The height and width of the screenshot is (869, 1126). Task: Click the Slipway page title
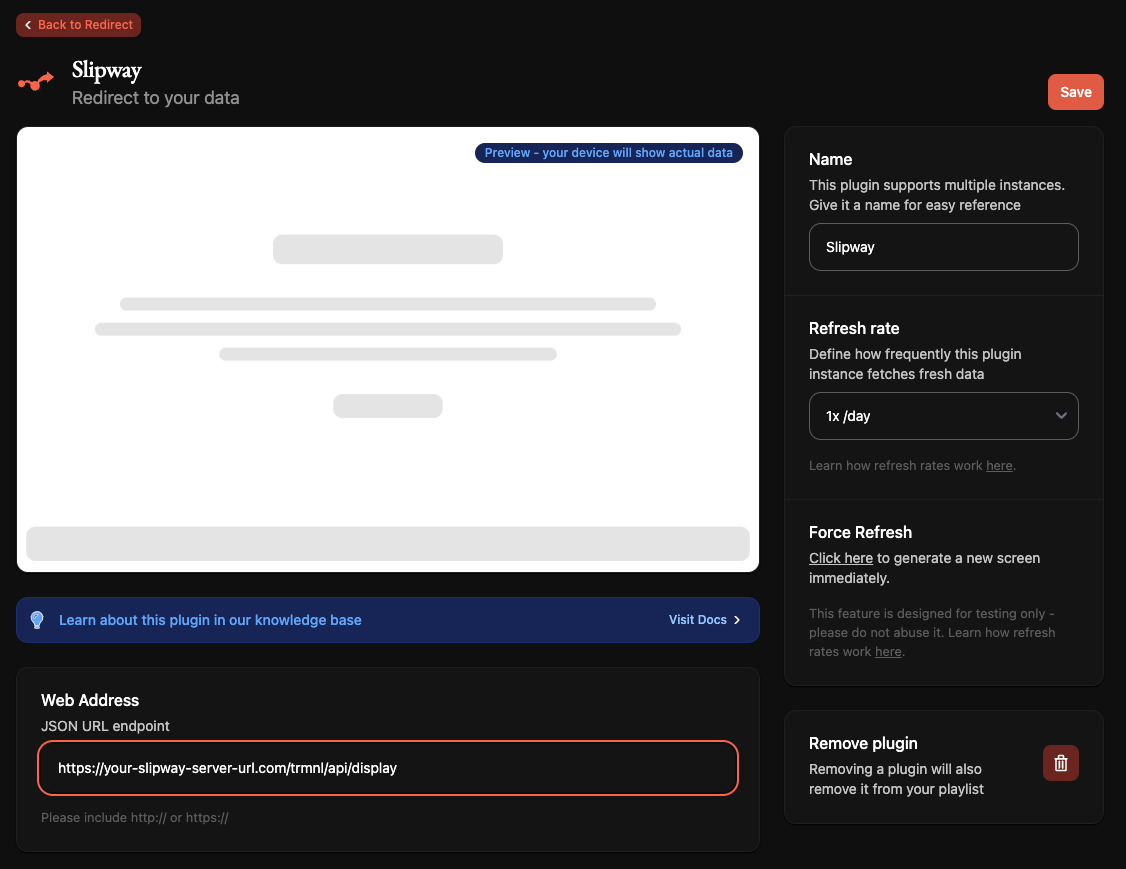106,70
